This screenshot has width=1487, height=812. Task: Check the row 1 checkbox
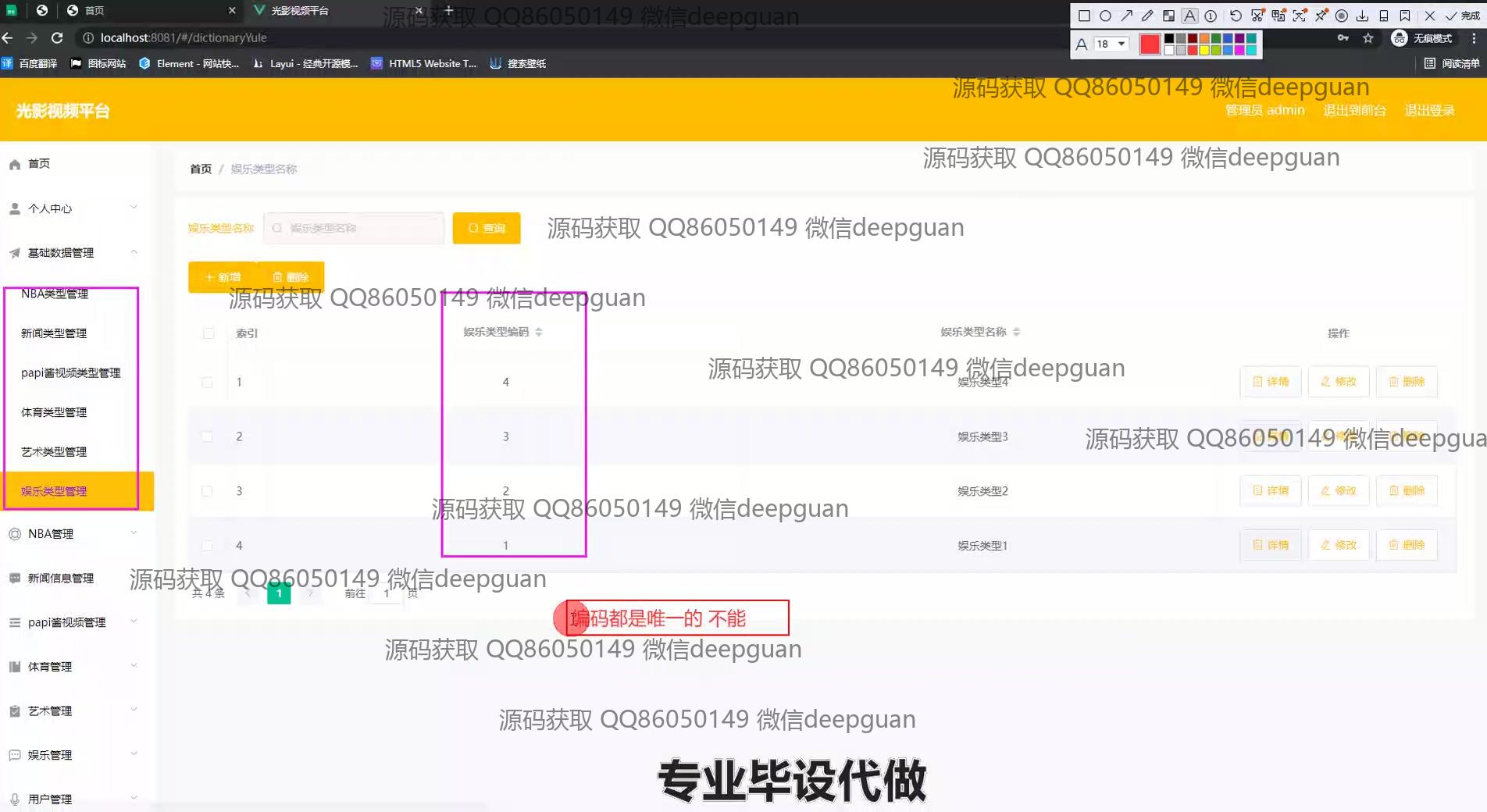(x=207, y=383)
